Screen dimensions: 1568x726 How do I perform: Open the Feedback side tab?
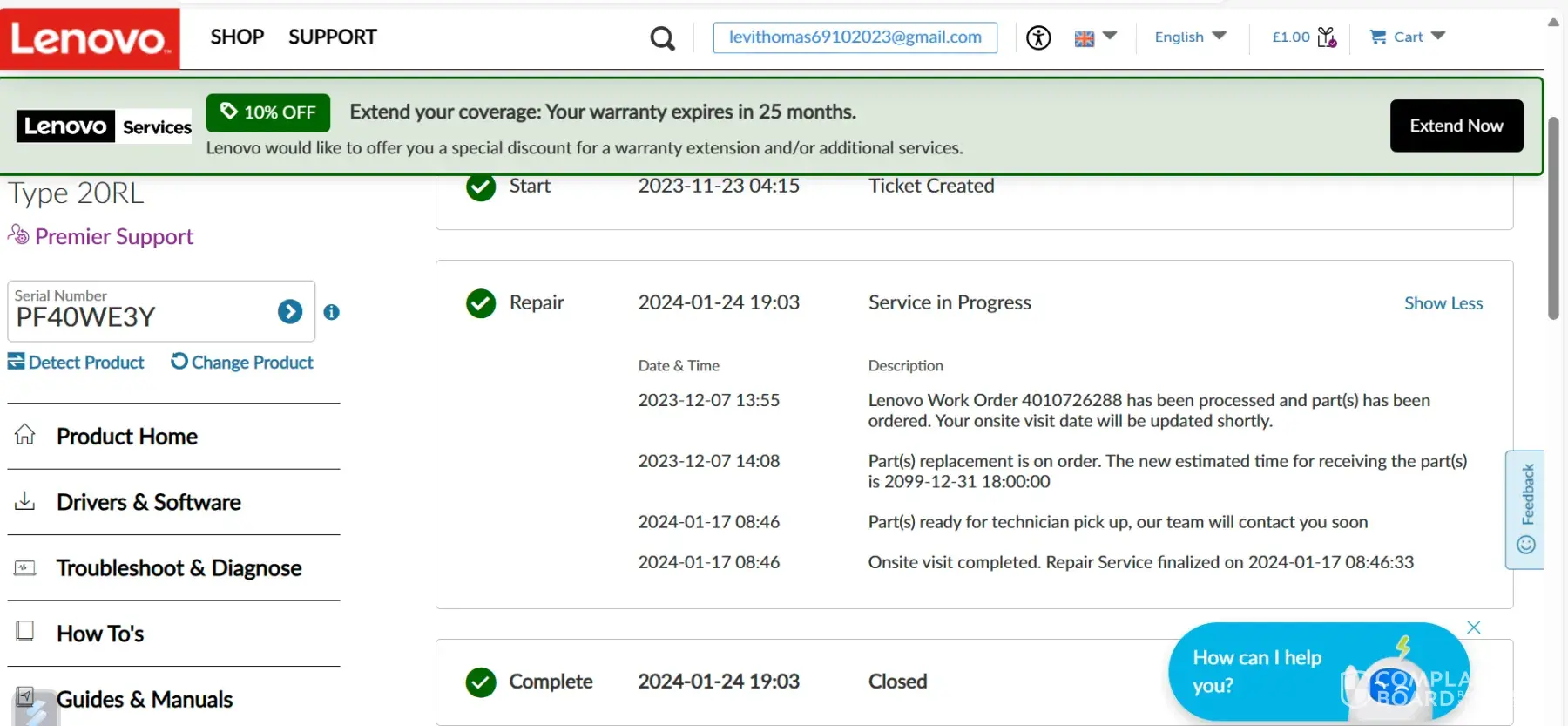[1525, 510]
